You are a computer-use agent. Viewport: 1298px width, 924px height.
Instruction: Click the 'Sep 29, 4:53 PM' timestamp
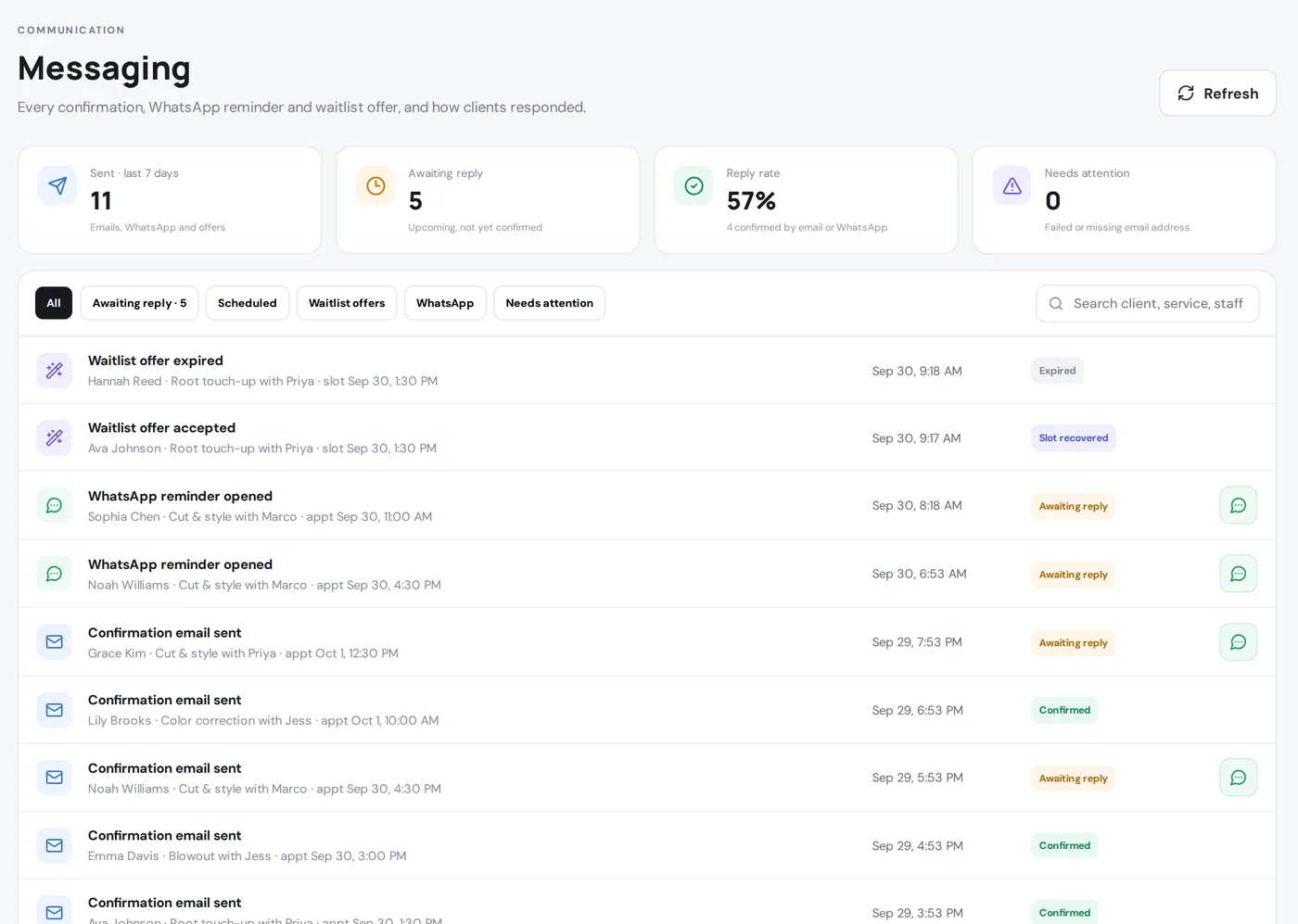(x=918, y=845)
